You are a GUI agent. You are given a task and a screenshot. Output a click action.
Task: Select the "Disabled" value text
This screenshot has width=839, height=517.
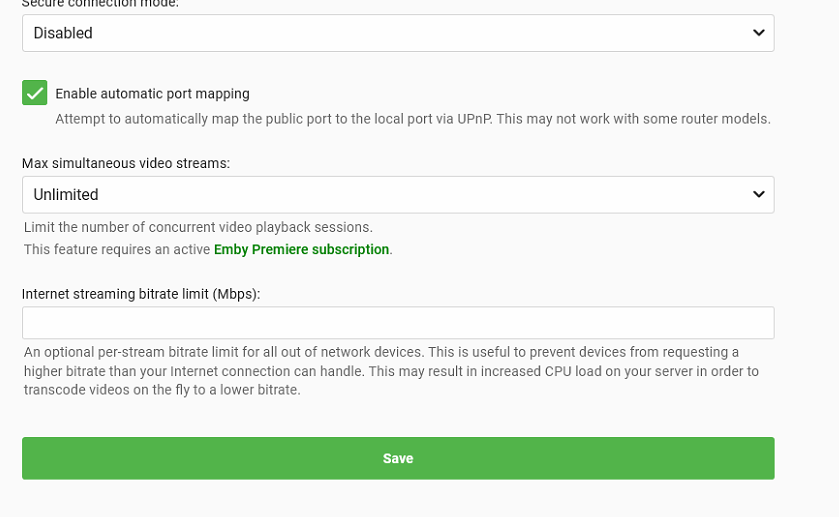[63, 33]
